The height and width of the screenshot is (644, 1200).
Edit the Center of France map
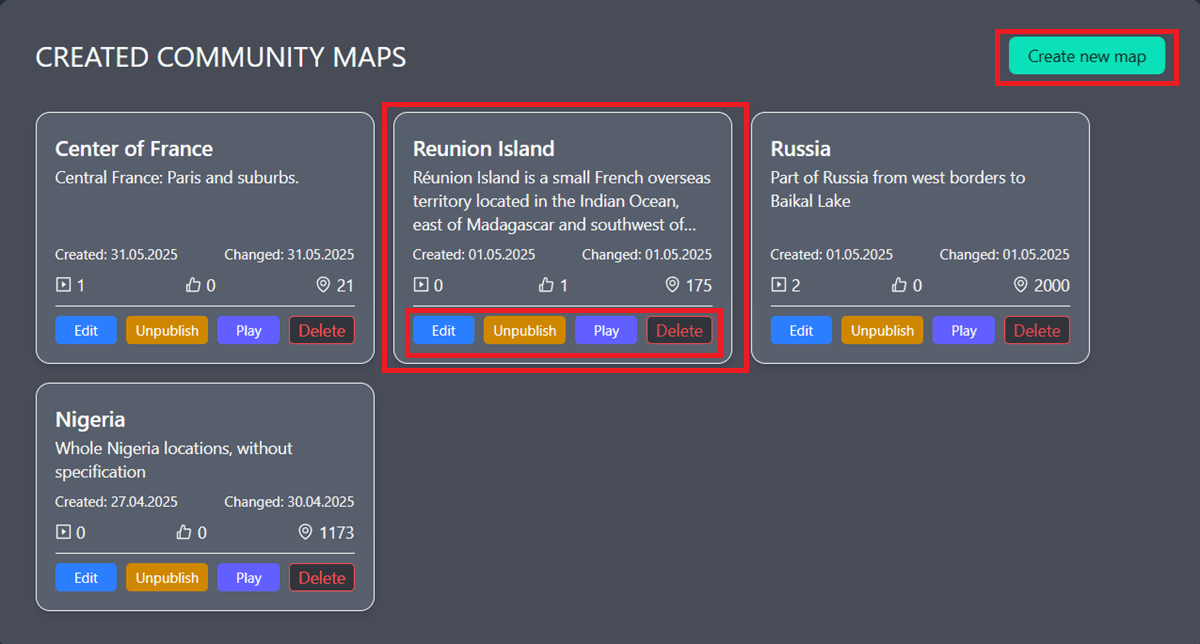pos(86,330)
